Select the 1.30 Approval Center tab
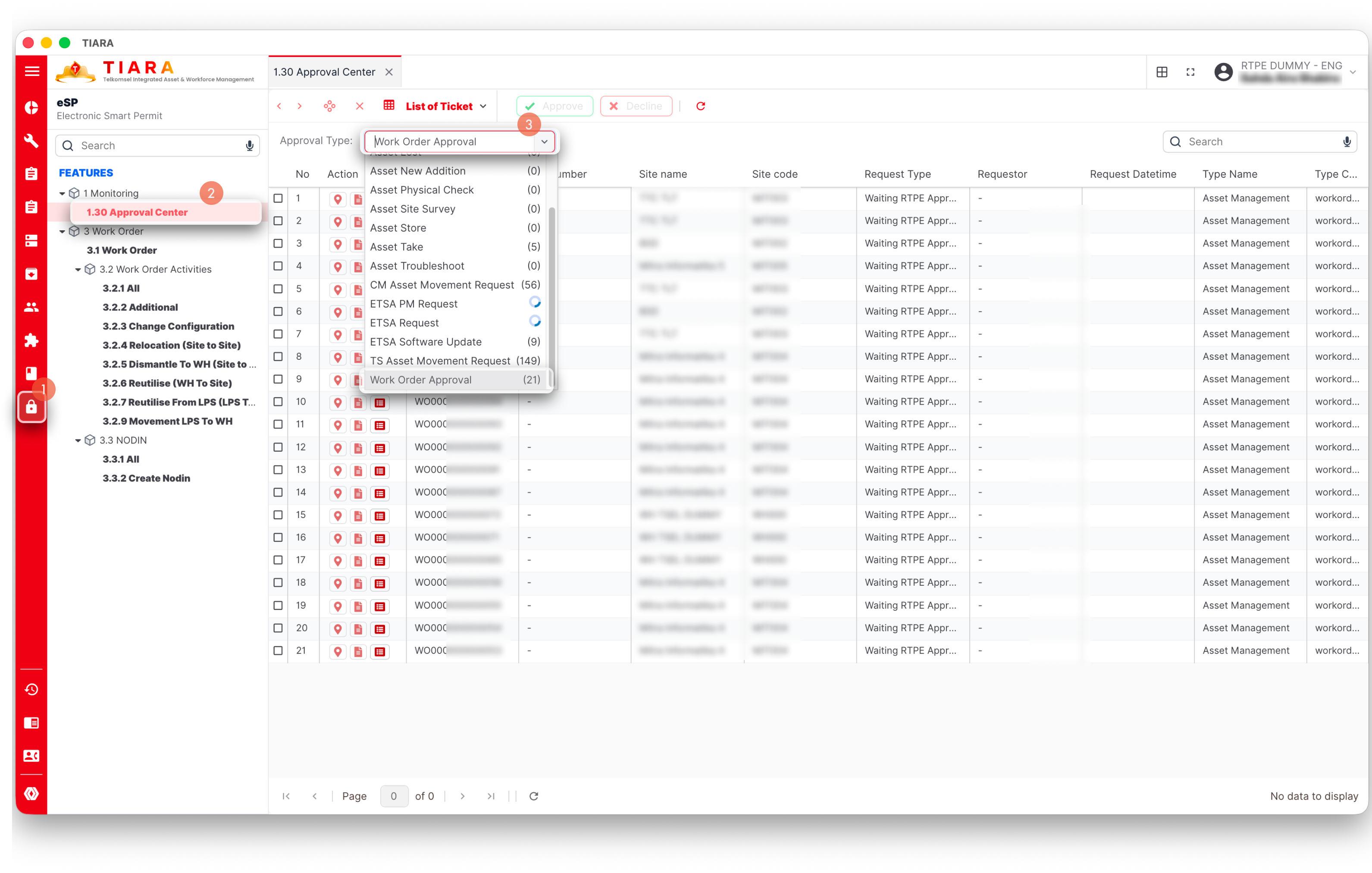The width and height of the screenshot is (1372, 873). pos(324,72)
